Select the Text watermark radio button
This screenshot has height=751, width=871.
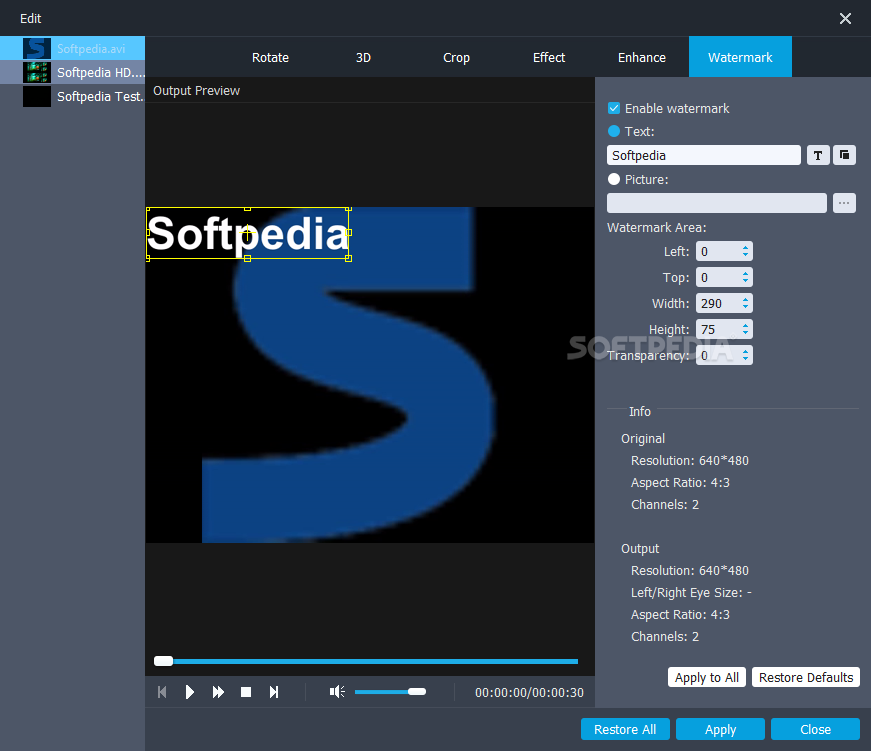coord(614,131)
